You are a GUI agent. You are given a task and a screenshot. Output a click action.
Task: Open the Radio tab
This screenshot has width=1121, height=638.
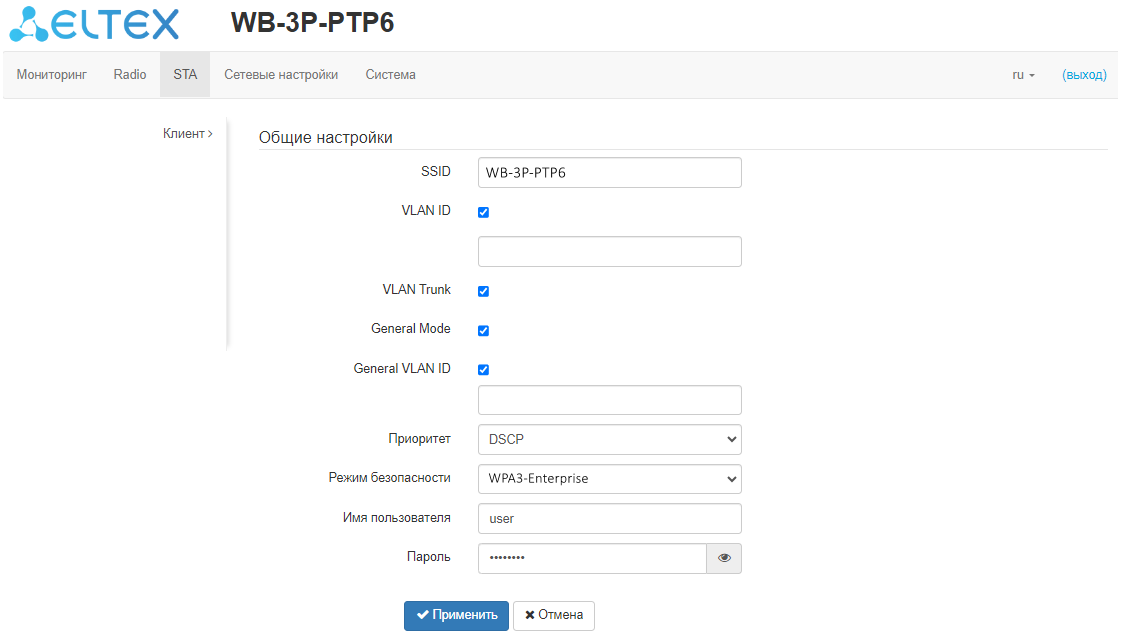click(x=130, y=75)
